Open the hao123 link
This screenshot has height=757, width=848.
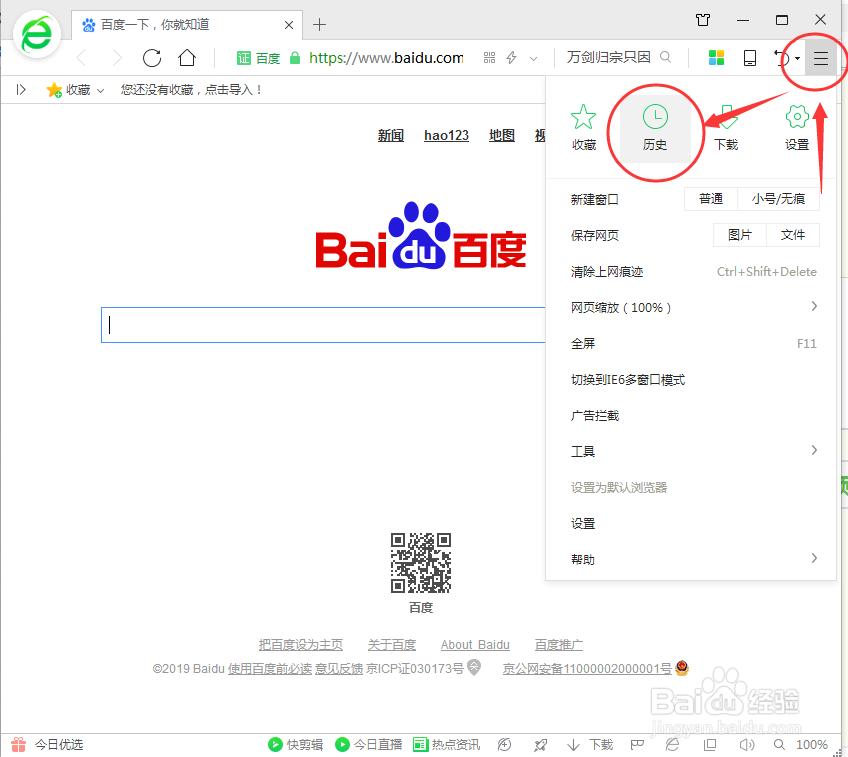[446, 135]
